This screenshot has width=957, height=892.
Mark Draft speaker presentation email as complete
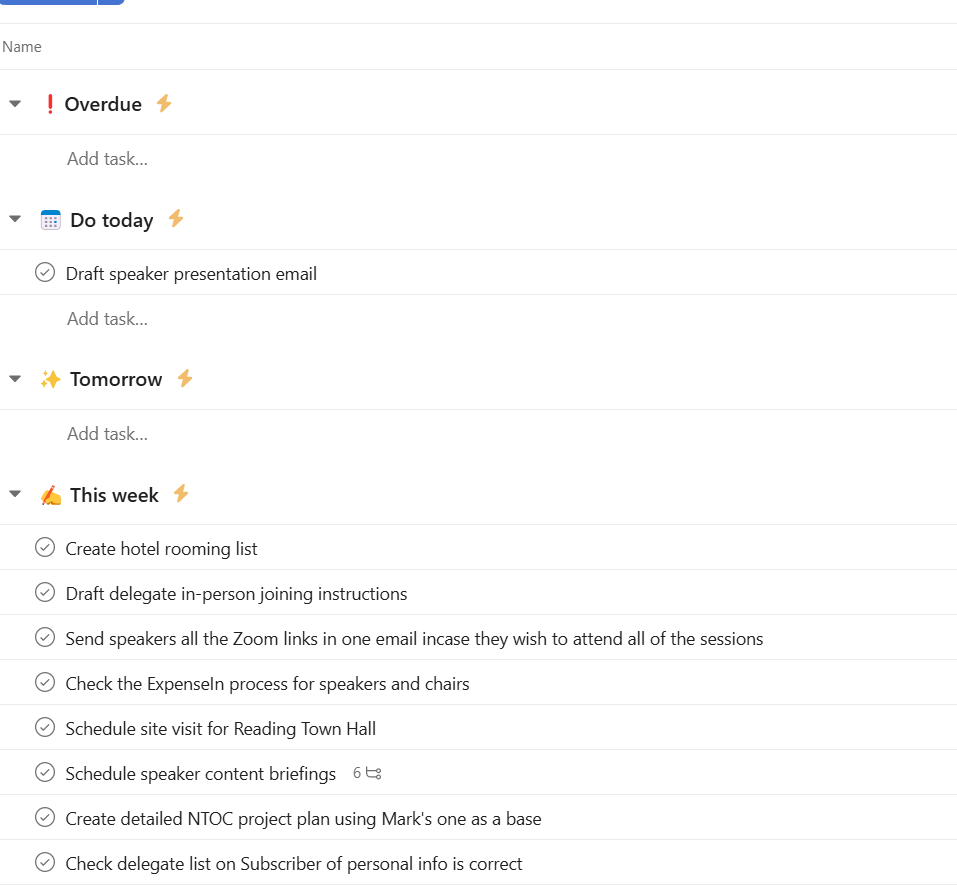(45, 272)
